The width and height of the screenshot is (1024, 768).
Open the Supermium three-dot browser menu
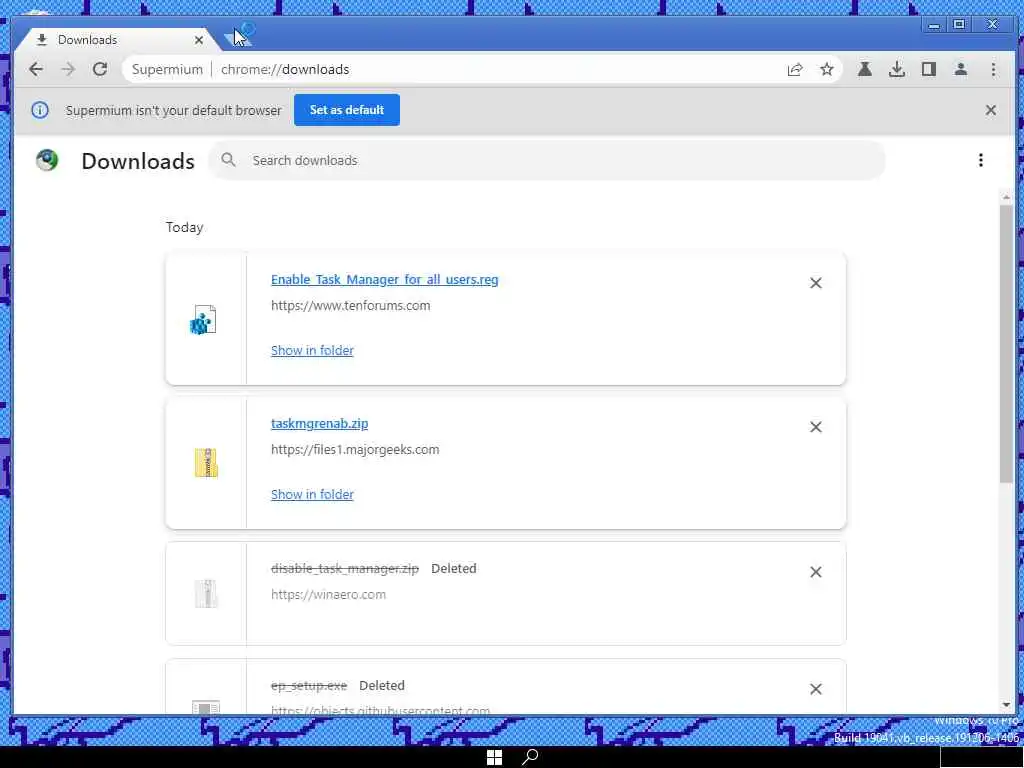click(x=993, y=69)
